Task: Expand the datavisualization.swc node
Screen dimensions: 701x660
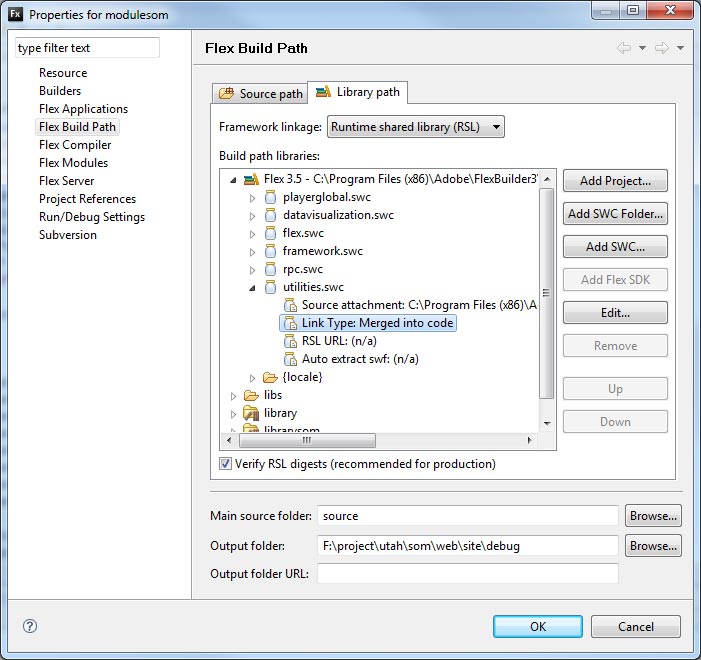Action: 252,216
